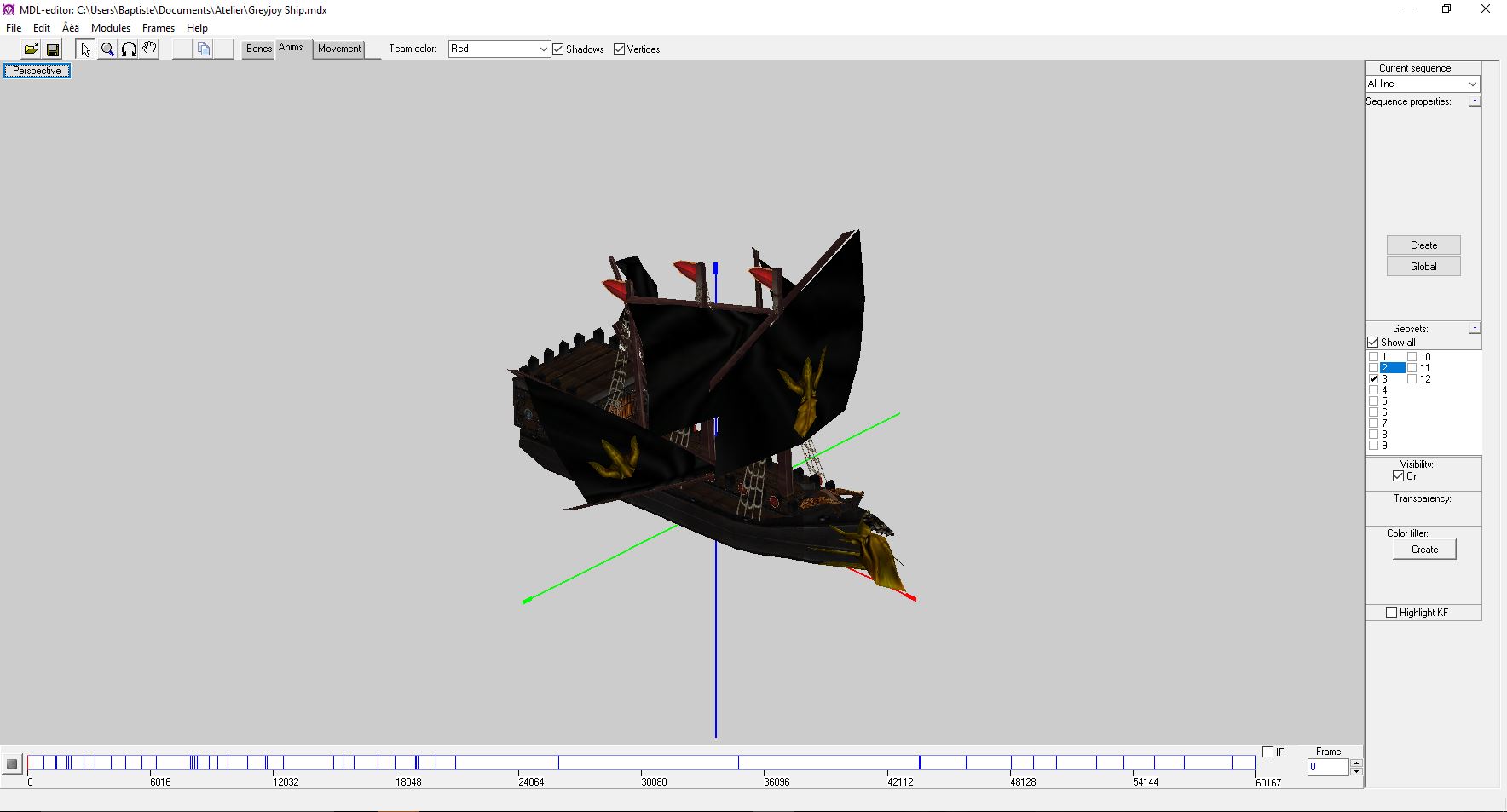Open the Äëä menu
Screen dimensions: 1507x812
coord(71,28)
